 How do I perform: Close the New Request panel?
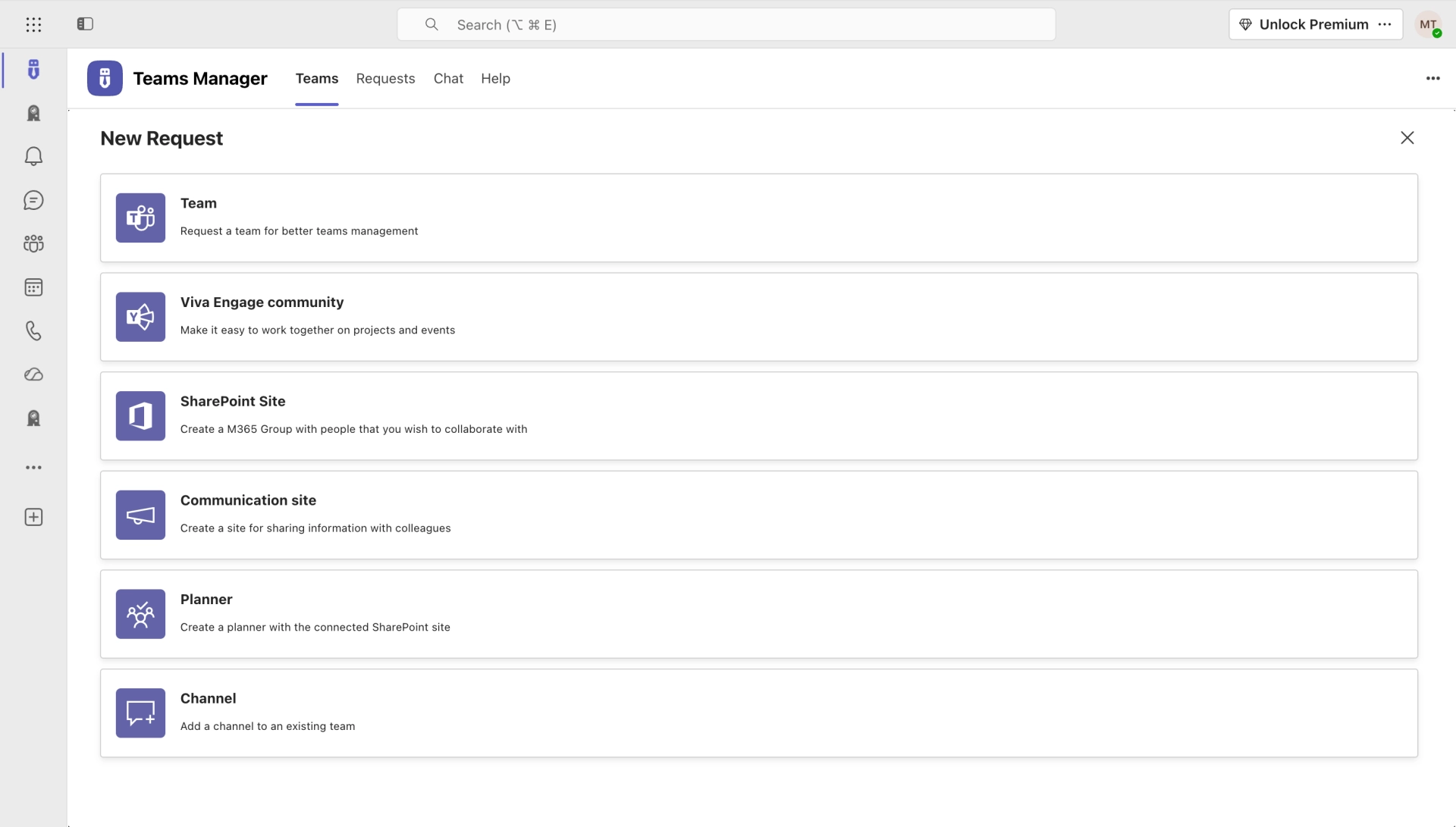point(1407,138)
